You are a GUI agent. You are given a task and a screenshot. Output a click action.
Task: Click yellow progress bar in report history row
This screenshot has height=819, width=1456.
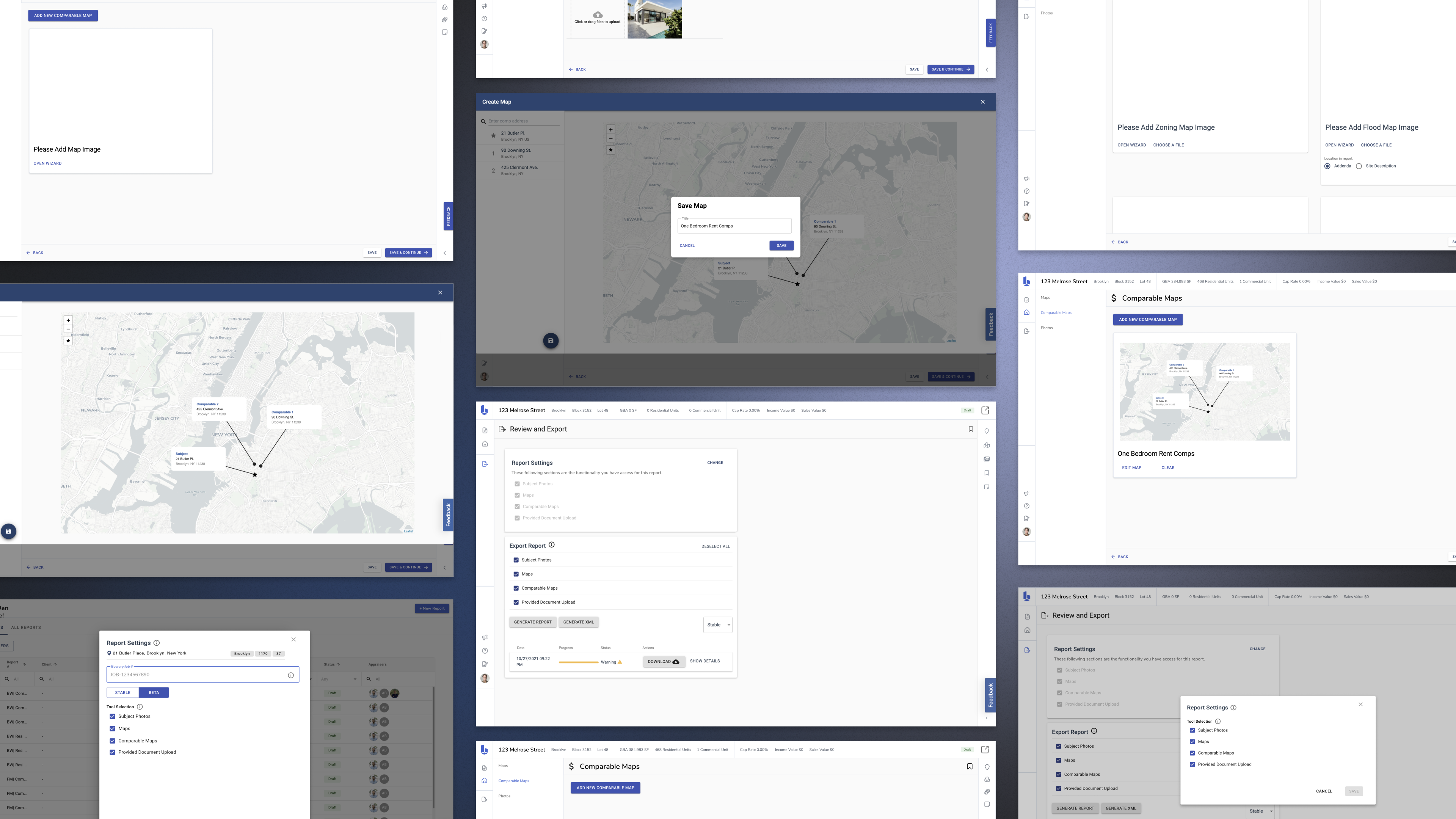coord(578,662)
